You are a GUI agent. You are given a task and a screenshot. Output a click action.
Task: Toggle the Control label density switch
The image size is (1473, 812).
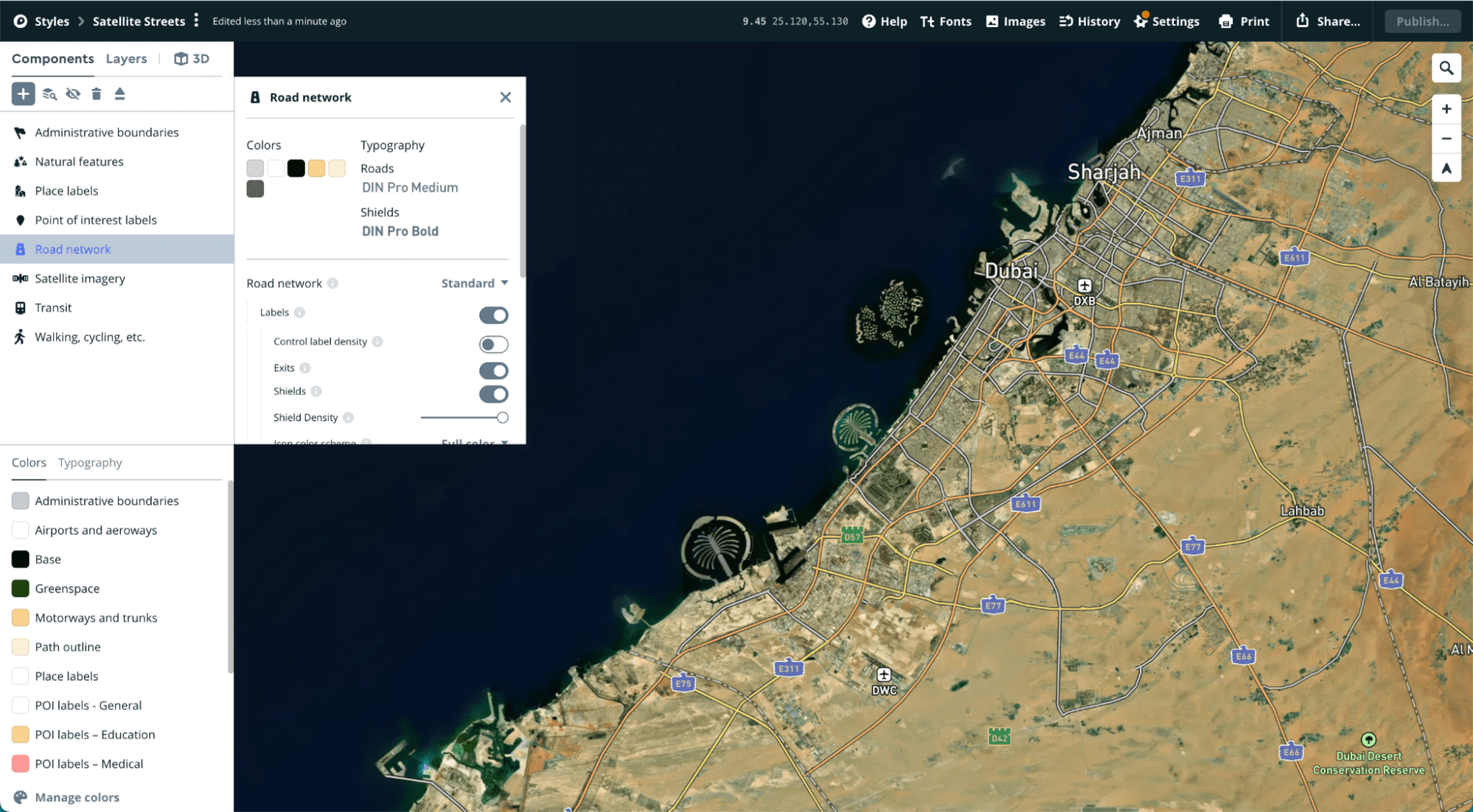493,344
